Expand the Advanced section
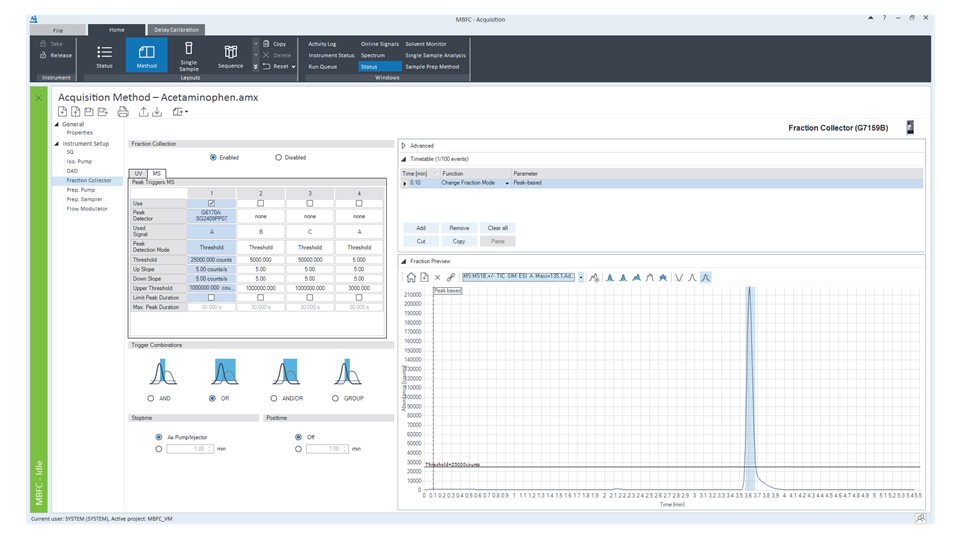Image resolution: width=960 pixels, height=540 pixels. [404, 145]
